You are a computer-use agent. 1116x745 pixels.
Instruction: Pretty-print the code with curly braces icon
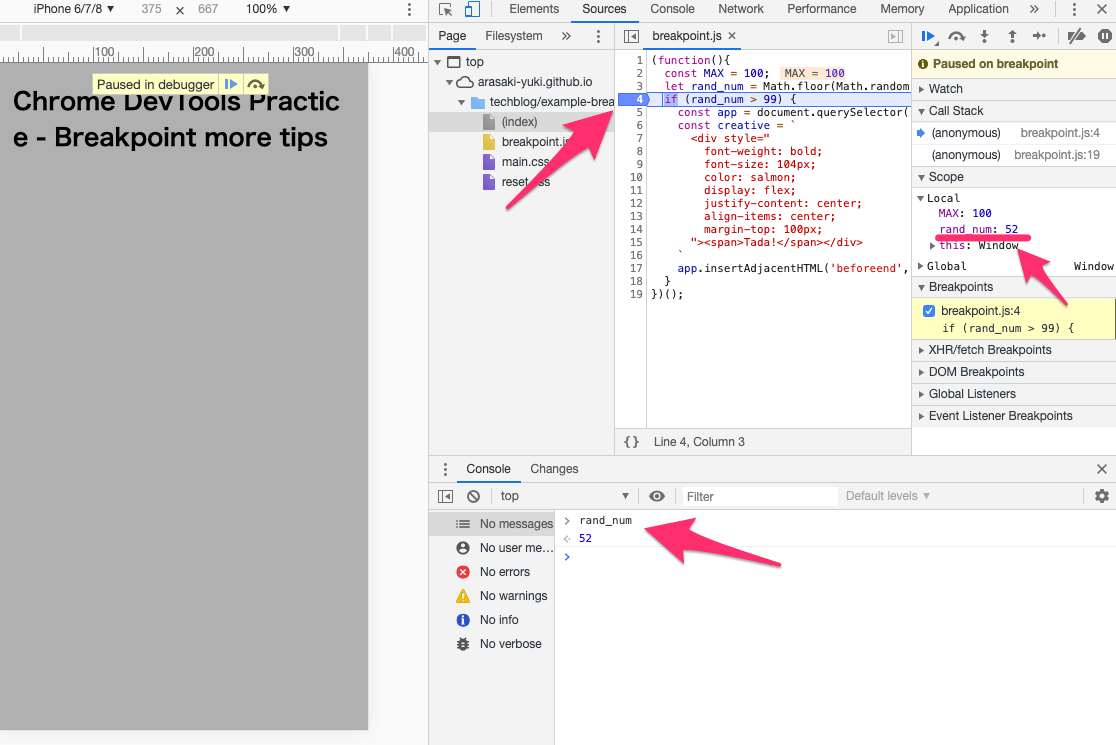coord(631,442)
